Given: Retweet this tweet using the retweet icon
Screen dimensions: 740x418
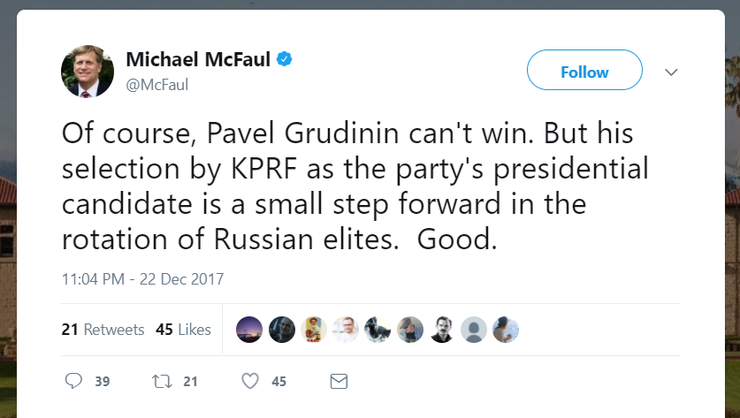Looking at the screenshot, I should tap(161, 381).
